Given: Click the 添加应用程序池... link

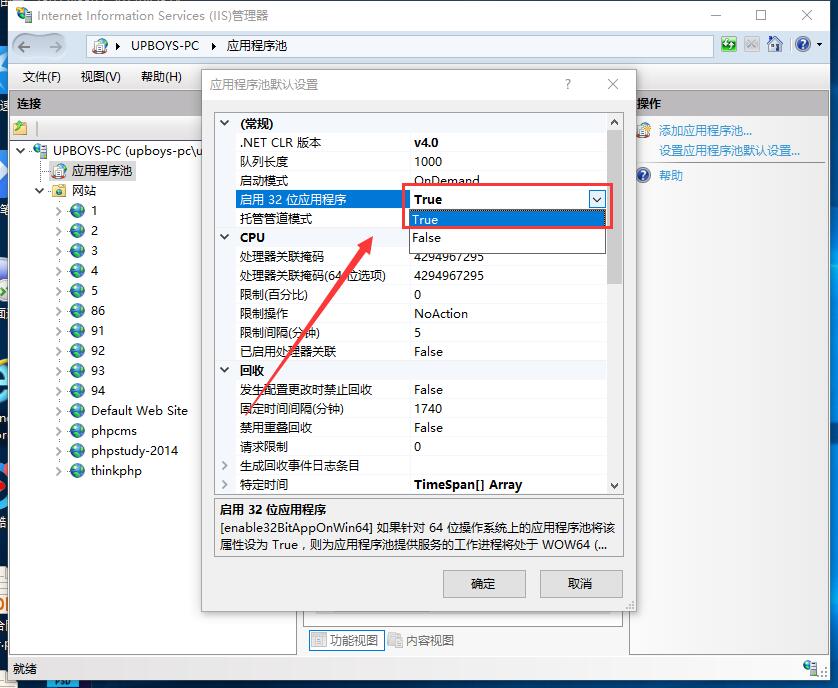Looking at the screenshot, I should tap(705, 130).
